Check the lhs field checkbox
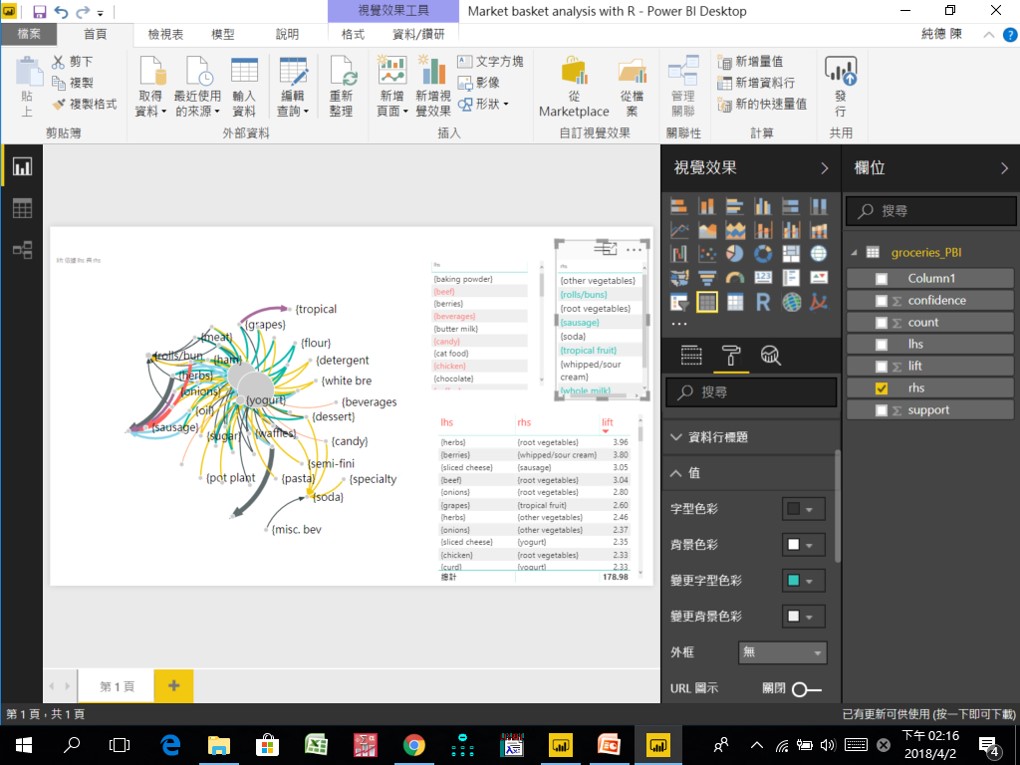Image resolution: width=1020 pixels, height=765 pixels. [x=881, y=345]
